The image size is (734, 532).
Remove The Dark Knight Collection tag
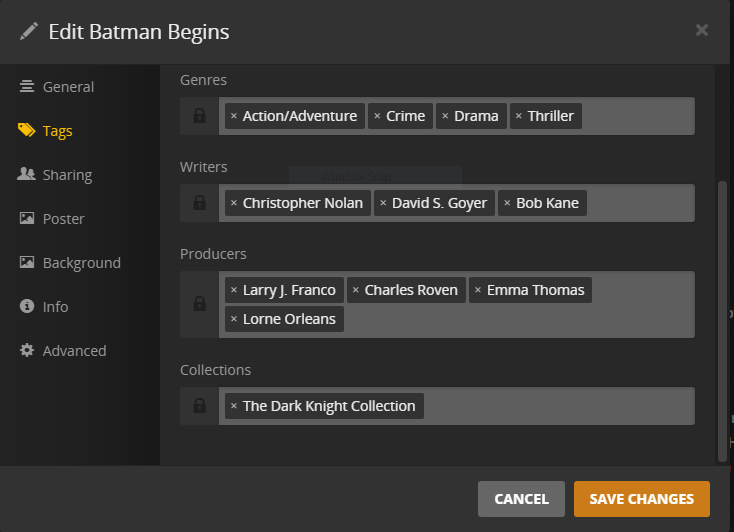point(234,406)
